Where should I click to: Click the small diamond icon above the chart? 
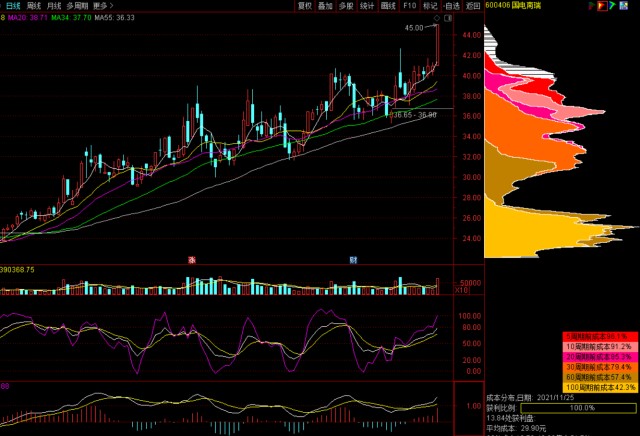(x=436, y=18)
